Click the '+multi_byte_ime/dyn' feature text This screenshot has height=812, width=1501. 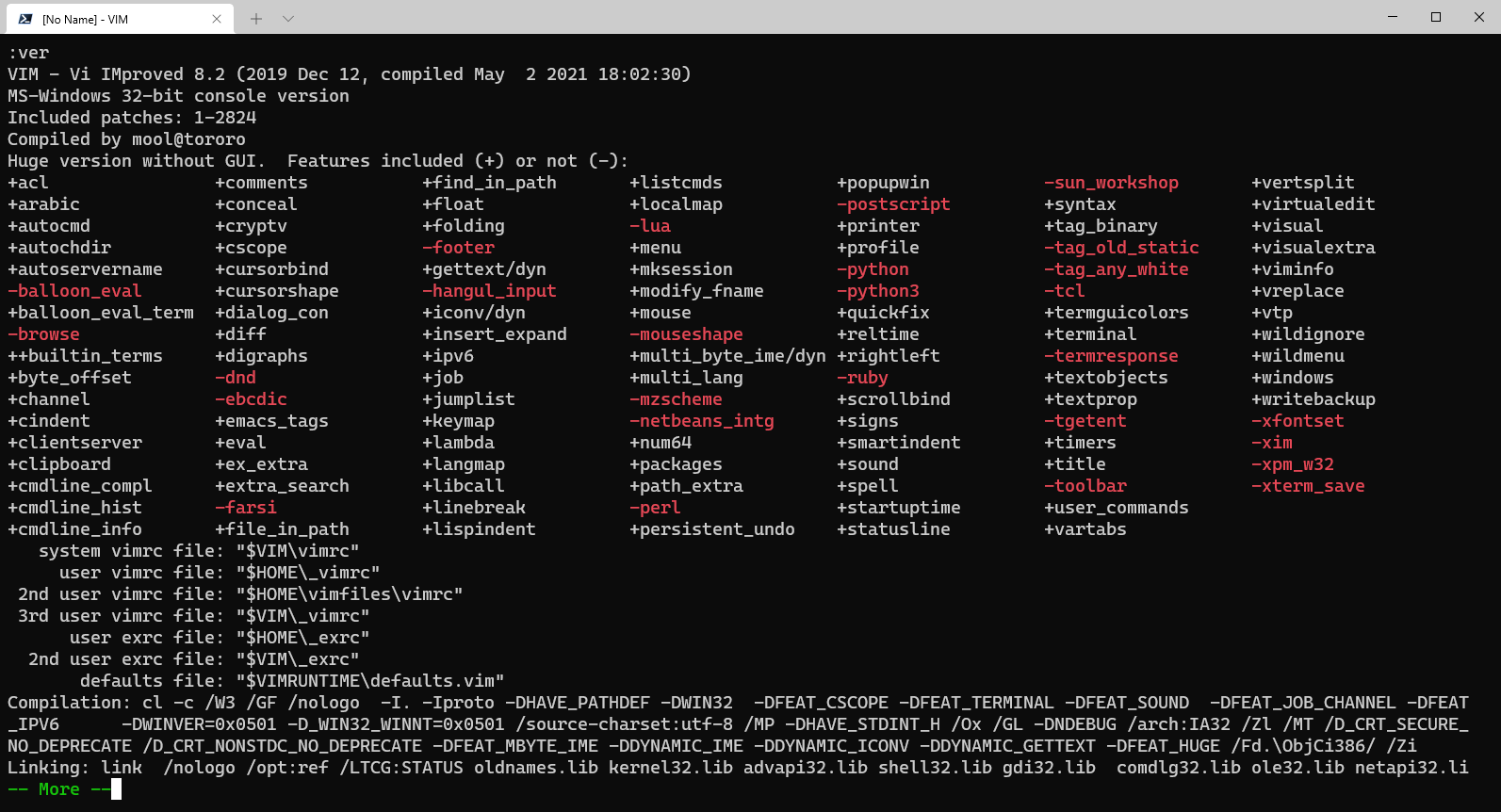click(727, 356)
